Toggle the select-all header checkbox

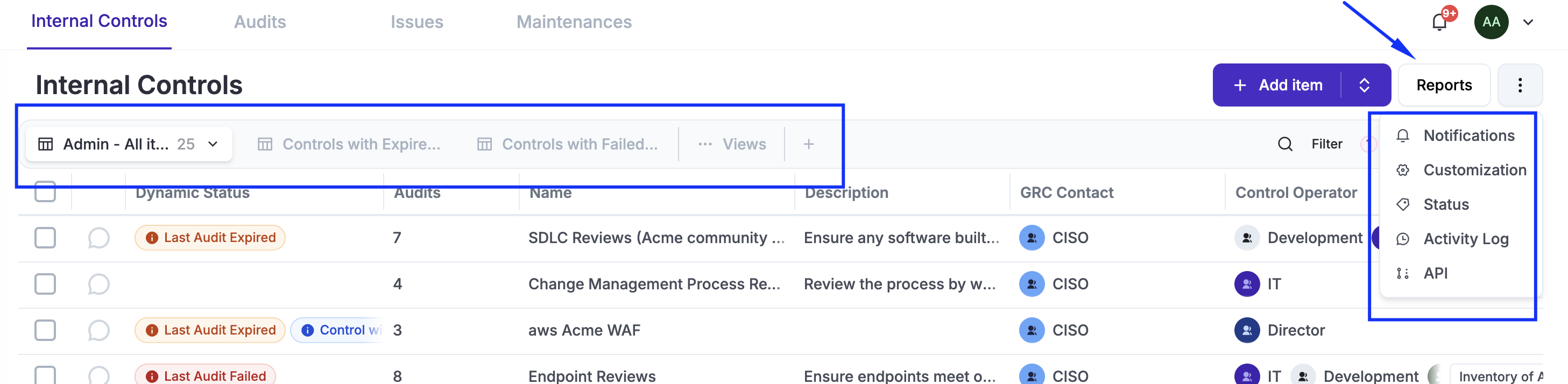point(45,191)
